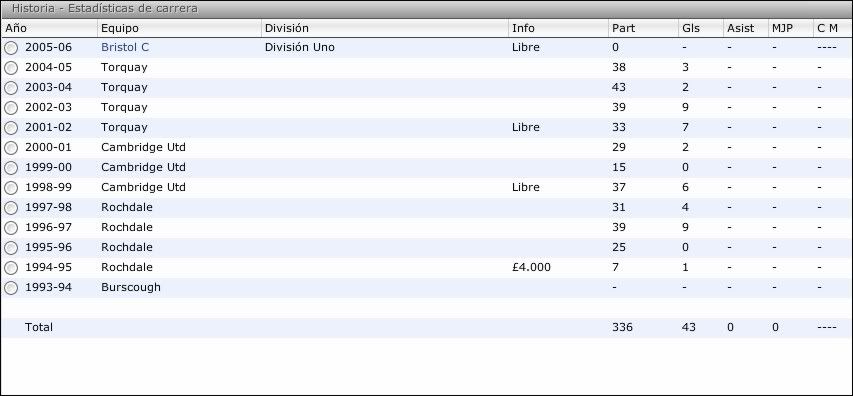Click the División Uno cell
This screenshot has height=396, width=853.
pos(300,47)
